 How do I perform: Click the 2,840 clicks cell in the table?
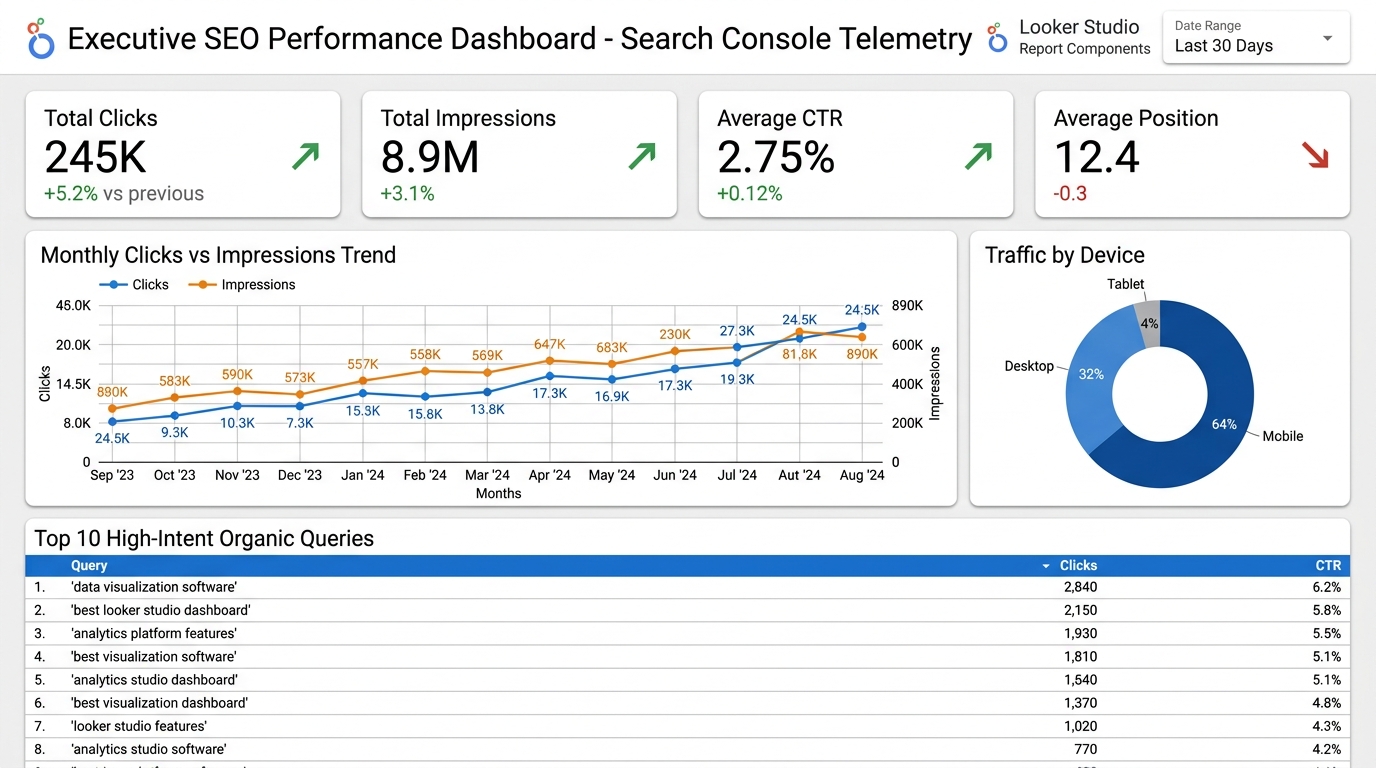point(1080,588)
